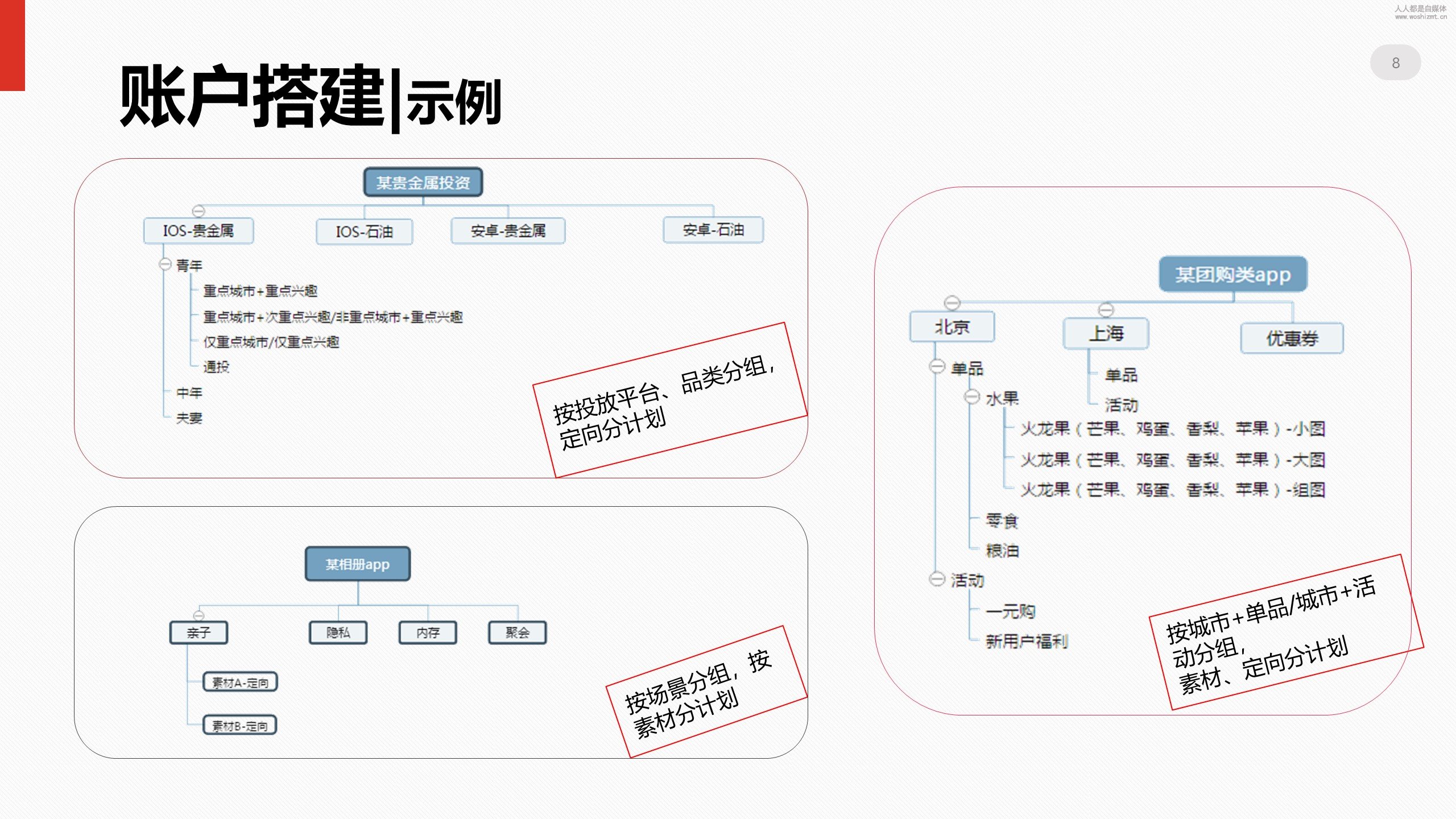This screenshot has height=819, width=1456.
Task: Select the 中年 tree item
Action: click(189, 392)
